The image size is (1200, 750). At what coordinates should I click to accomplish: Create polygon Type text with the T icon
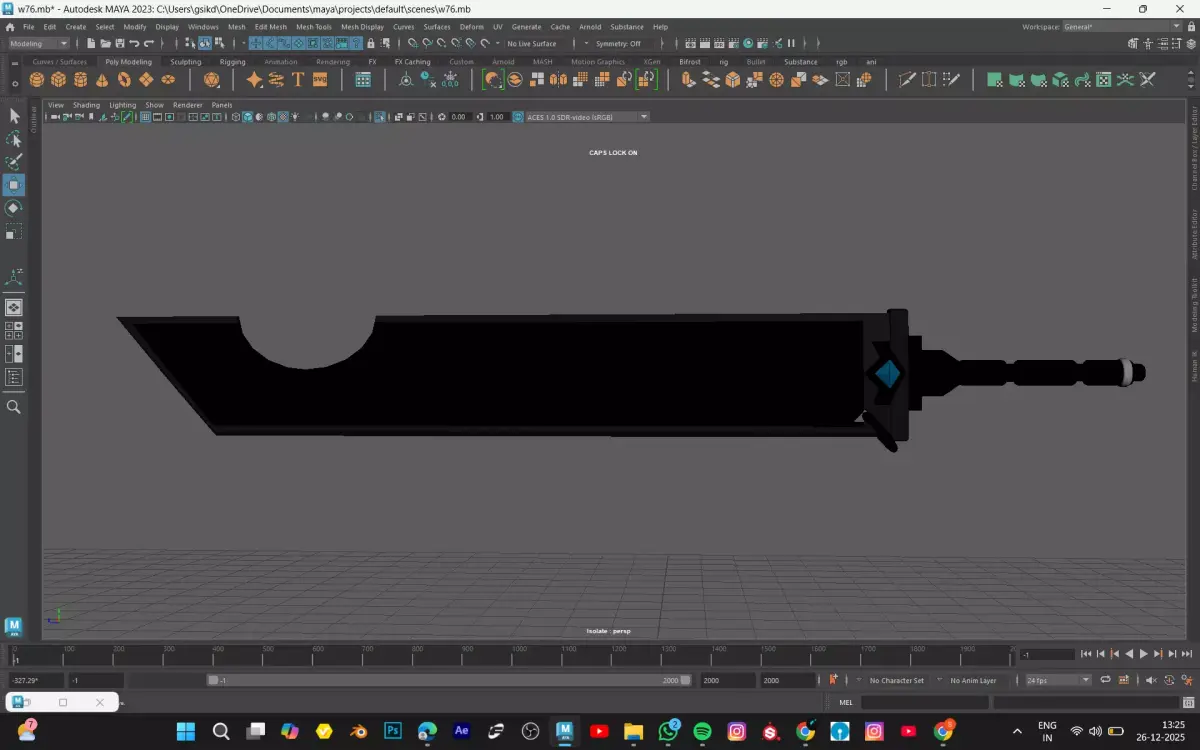click(x=298, y=80)
